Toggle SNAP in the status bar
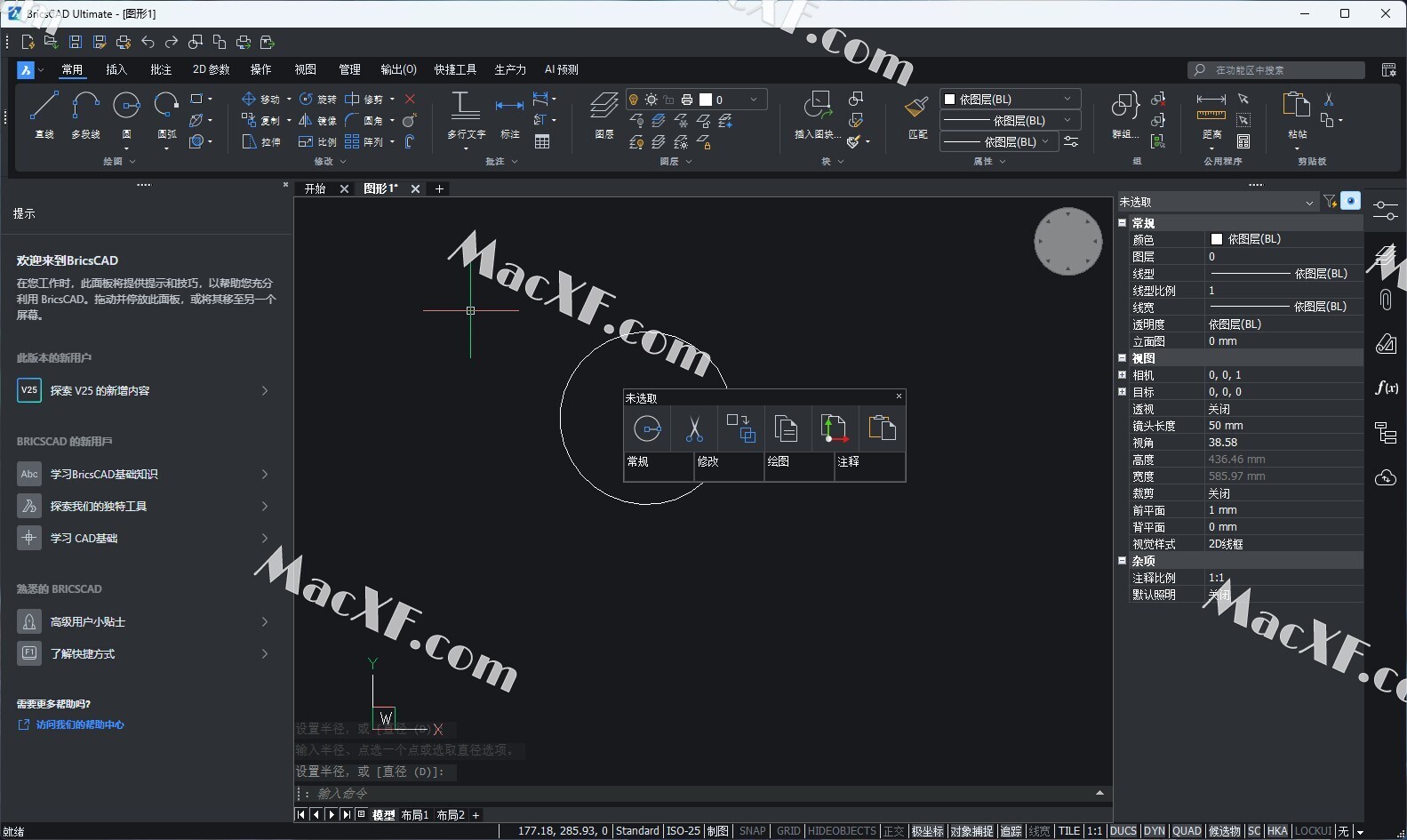This screenshot has width=1407, height=840. pos(752,831)
